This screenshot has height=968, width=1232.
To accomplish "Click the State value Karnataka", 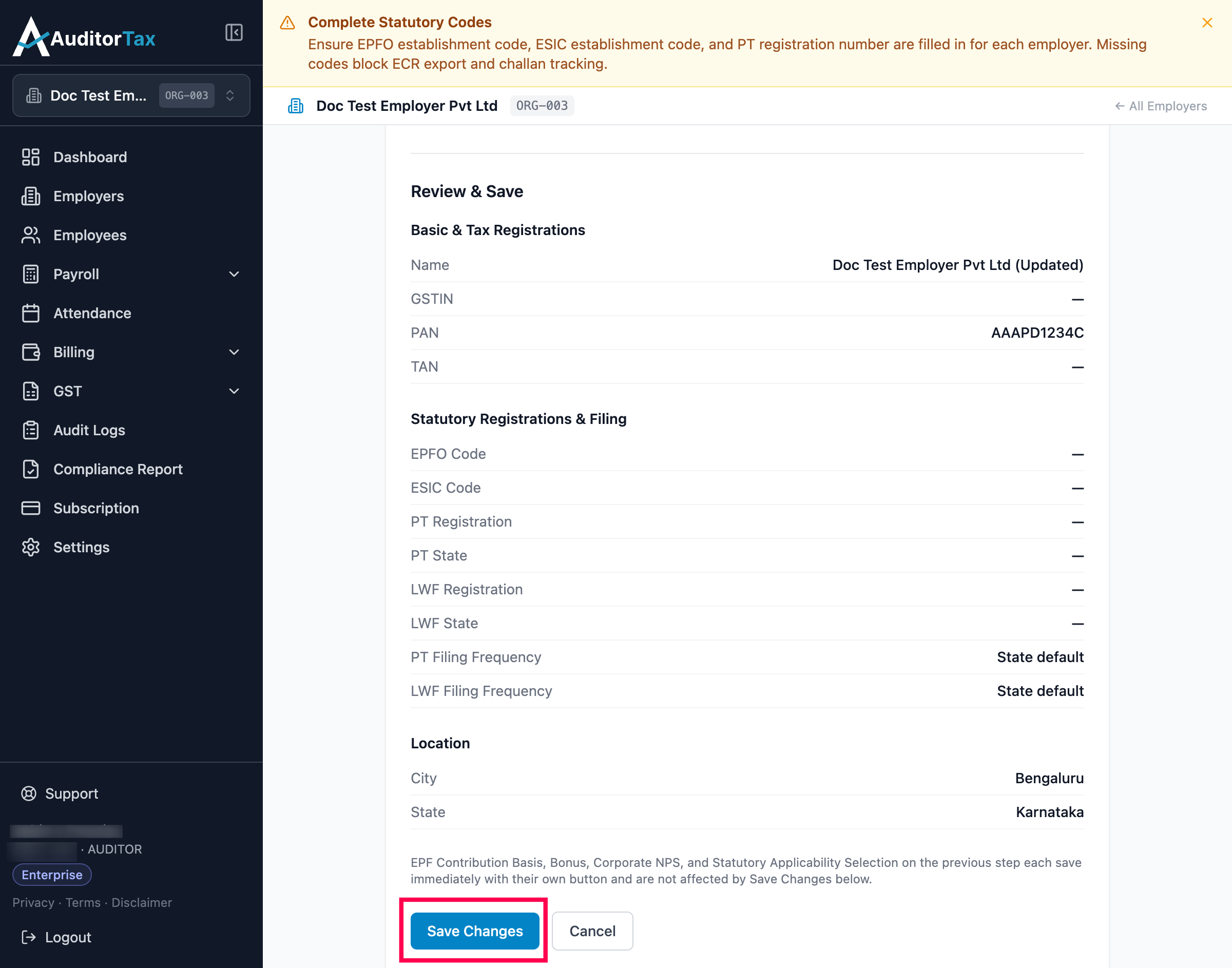I will 1050,812.
